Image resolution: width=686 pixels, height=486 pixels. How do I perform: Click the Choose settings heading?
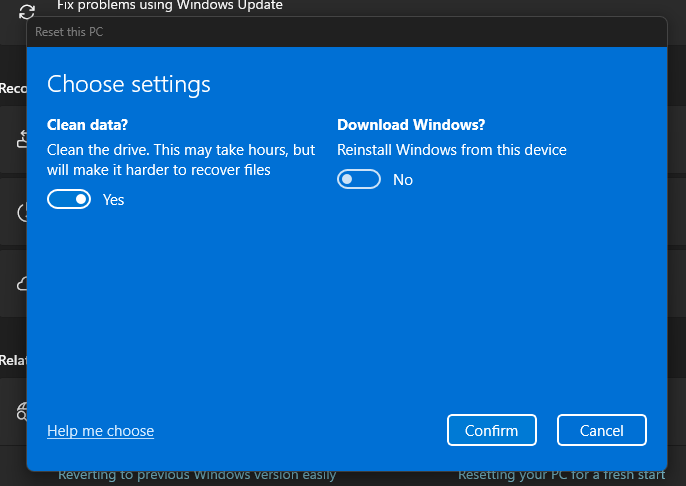pos(129,83)
